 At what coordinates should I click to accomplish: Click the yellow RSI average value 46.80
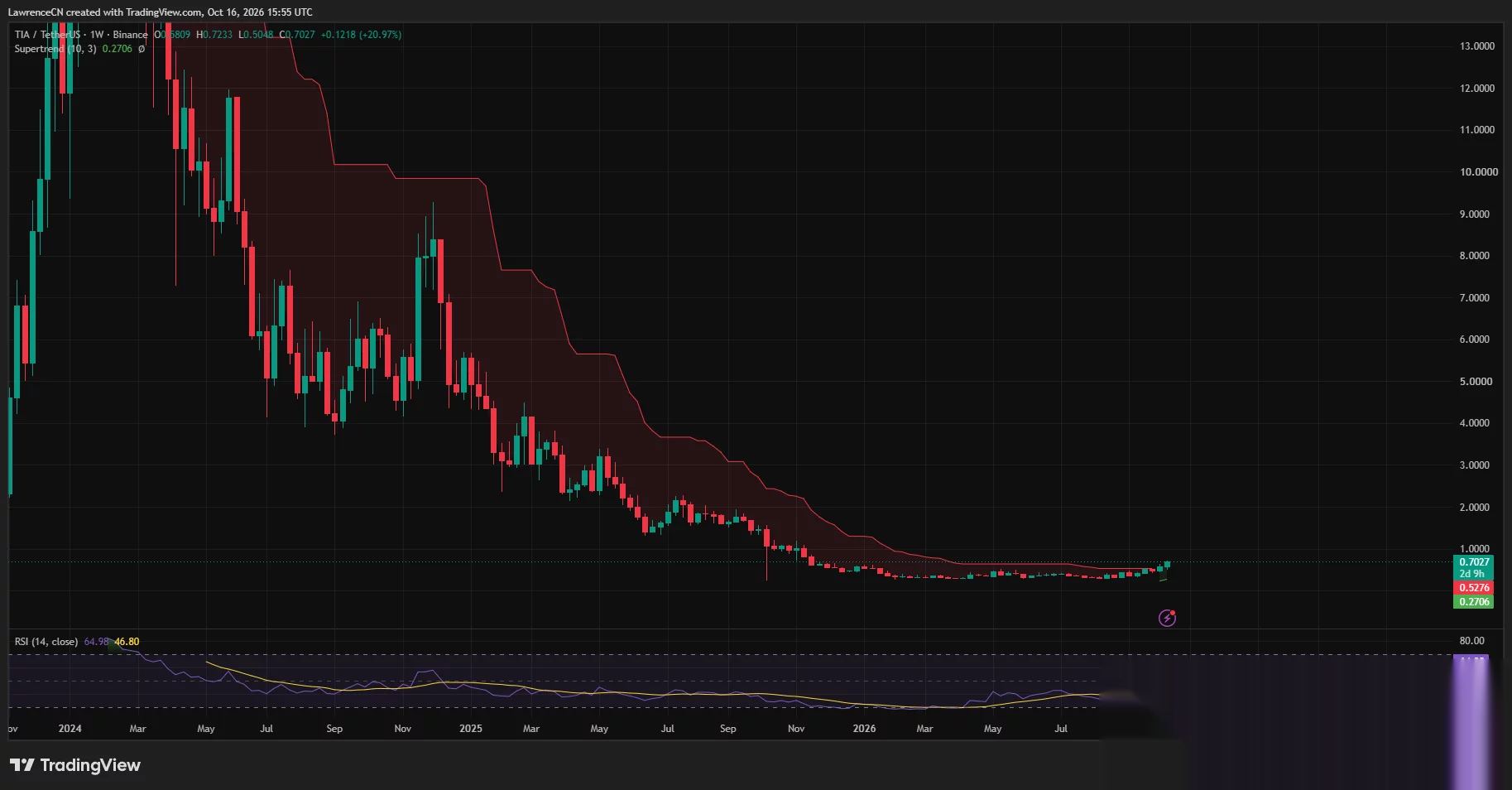(127, 642)
